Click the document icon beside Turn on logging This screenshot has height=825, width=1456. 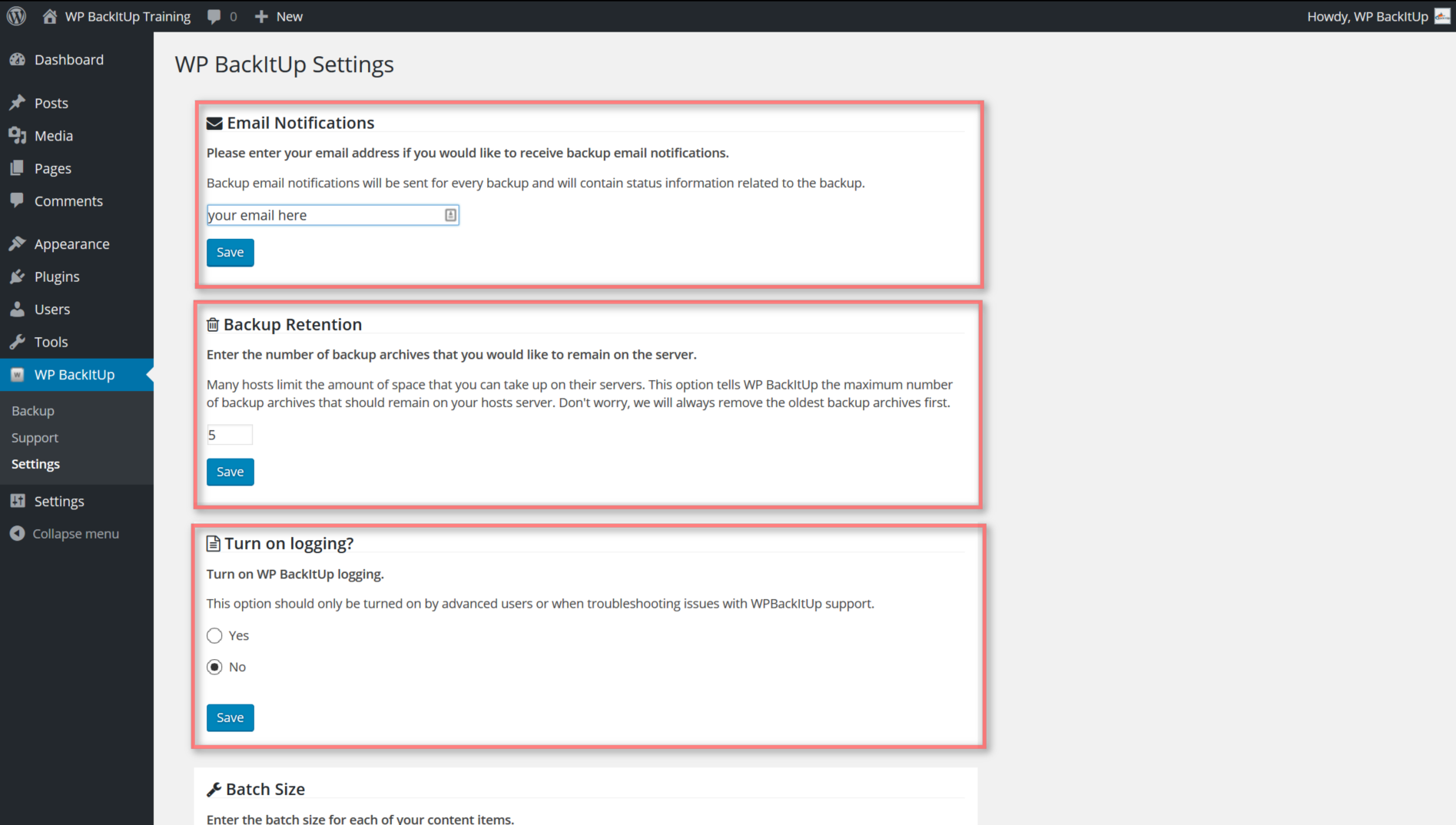coord(213,544)
